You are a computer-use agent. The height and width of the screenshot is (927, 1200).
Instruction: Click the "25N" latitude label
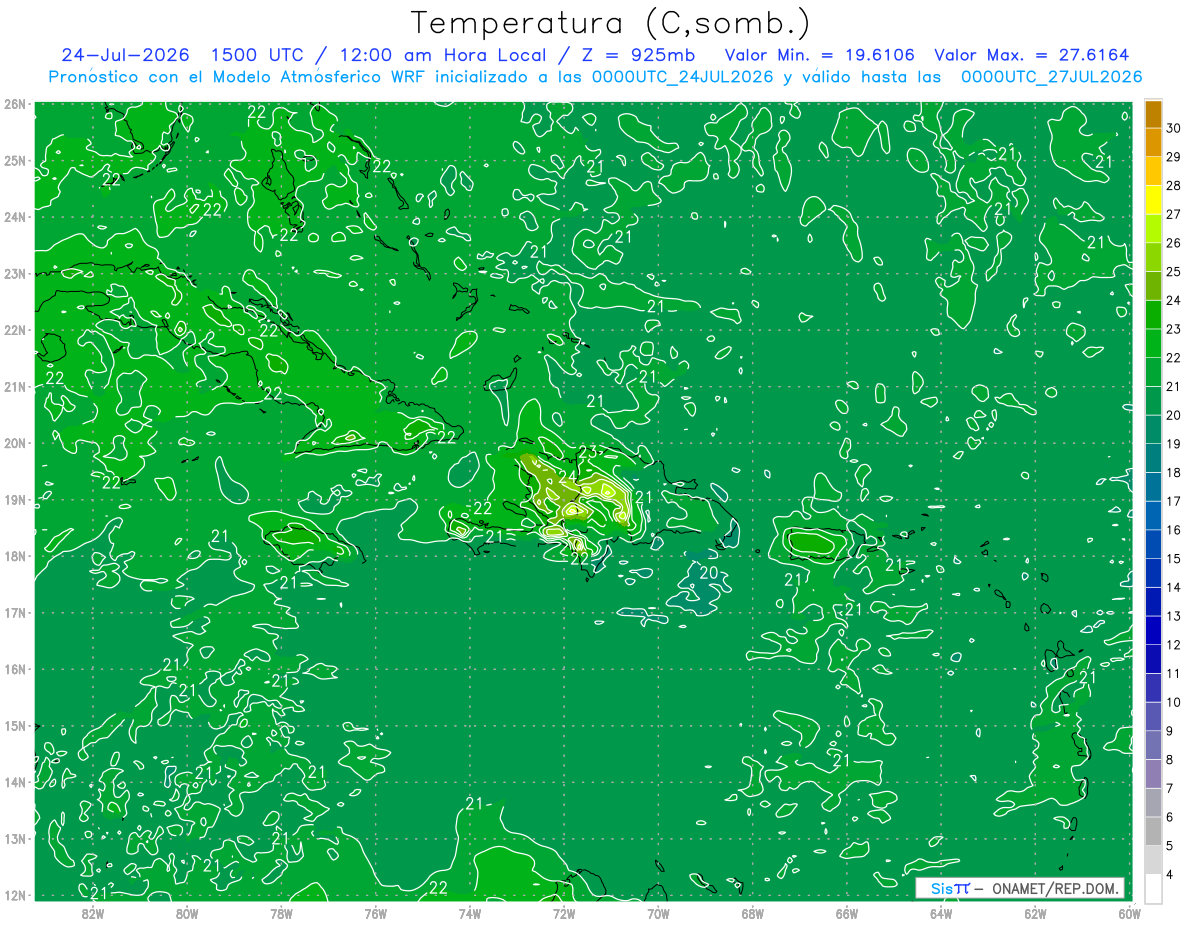pos(14,160)
